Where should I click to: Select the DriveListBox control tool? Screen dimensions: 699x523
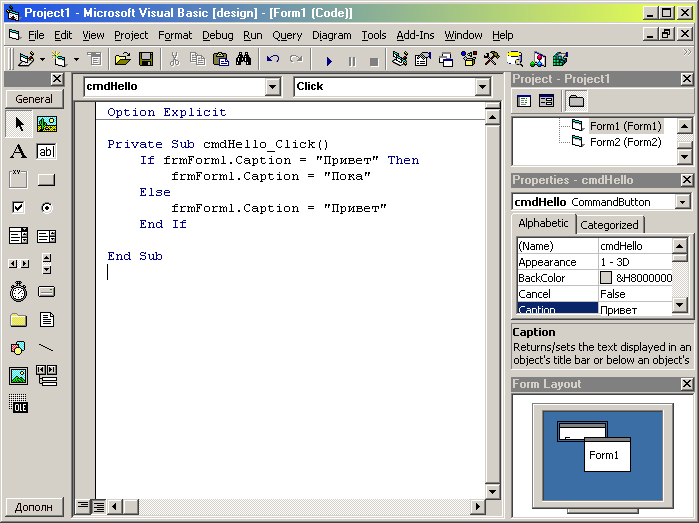(x=47, y=292)
